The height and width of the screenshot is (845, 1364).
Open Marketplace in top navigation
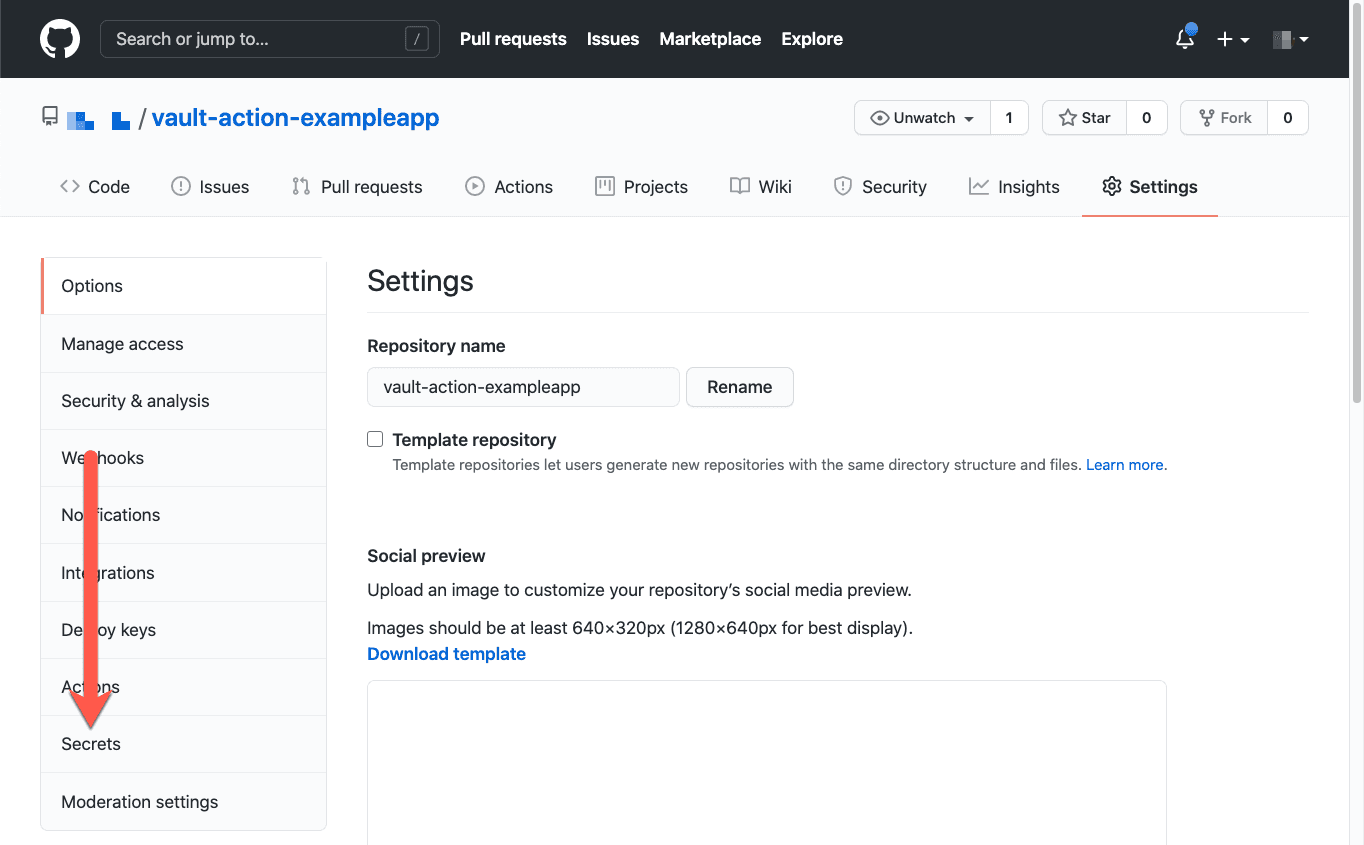tap(710, 39)
